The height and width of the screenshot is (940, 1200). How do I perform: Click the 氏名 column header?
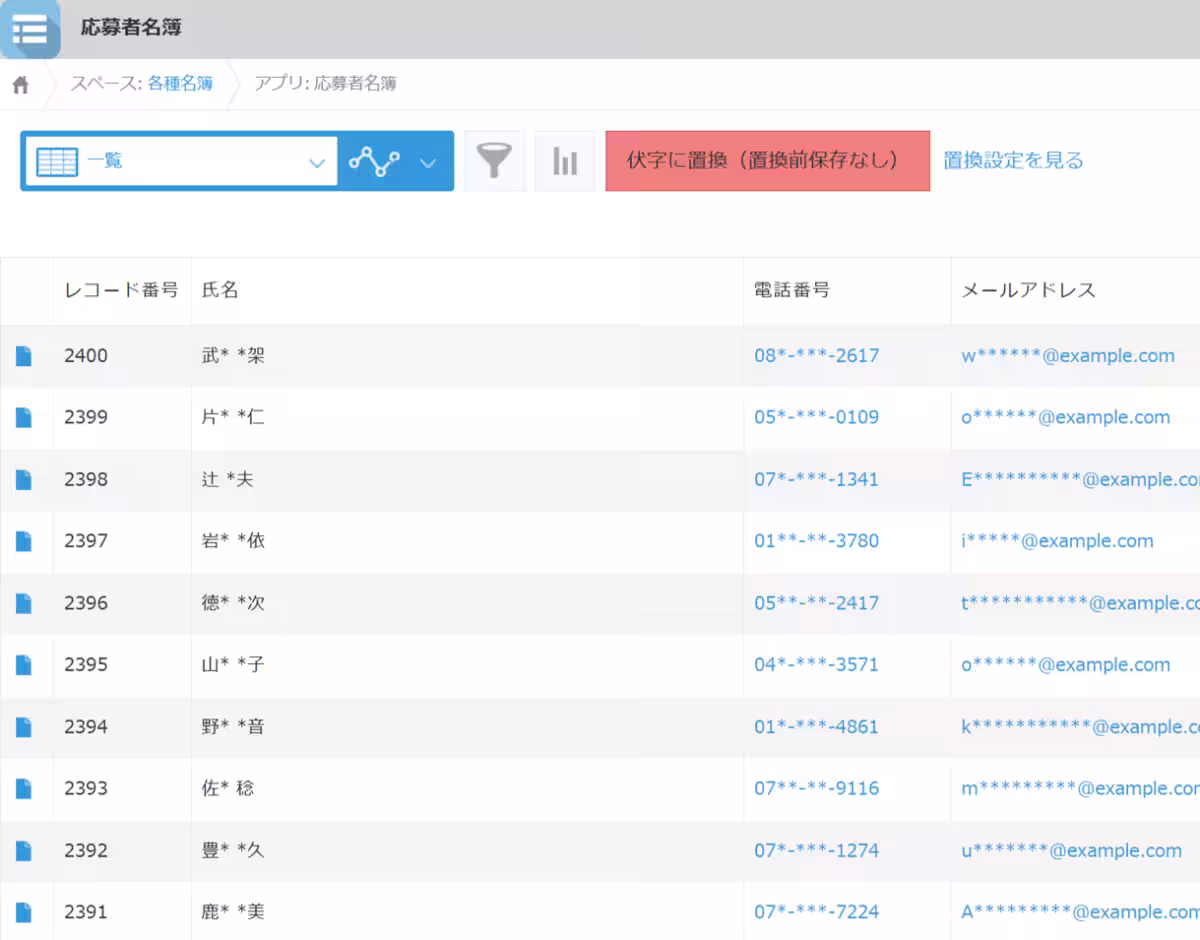pos(220,291)
